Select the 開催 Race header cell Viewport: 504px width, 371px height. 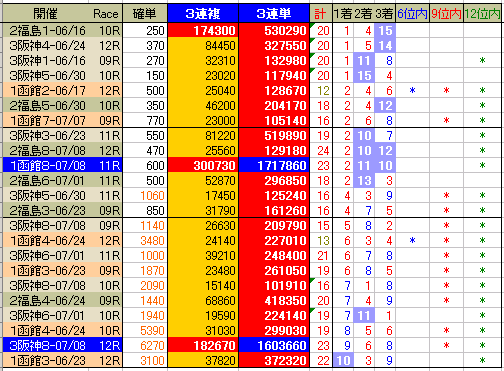tap(62, 14)
